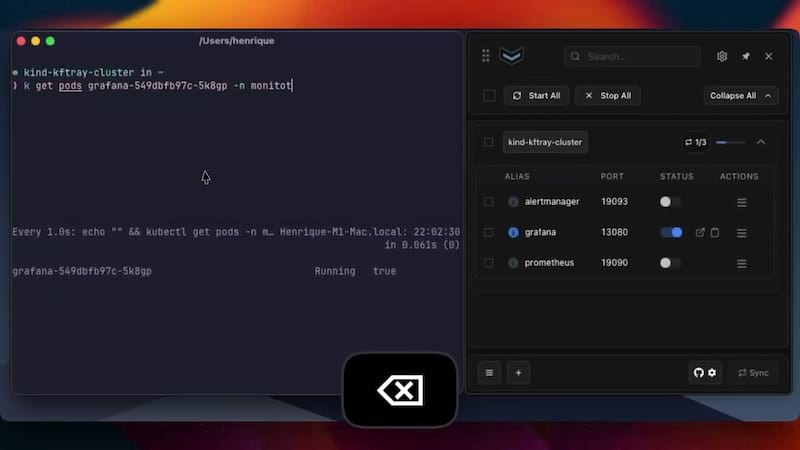Pin the kftray window with pin icon

pyautogui.click(x=745, y=56)
